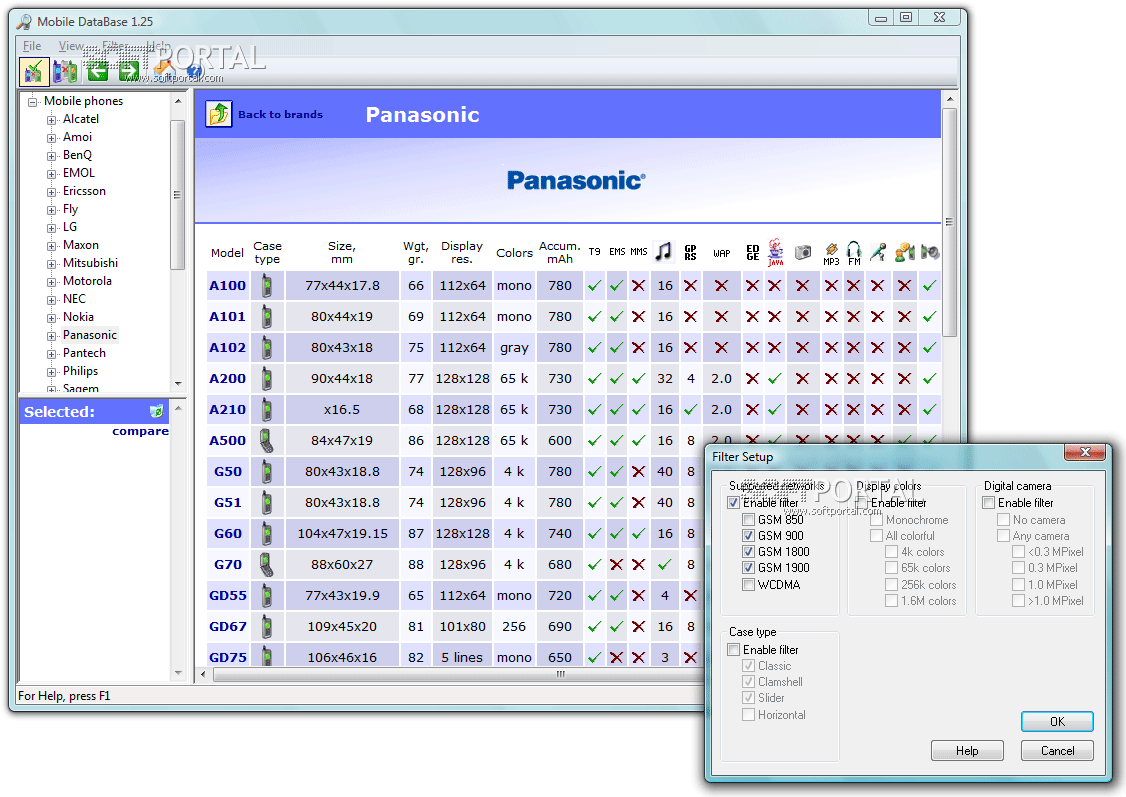The width and height of the screenshot is (1126, 797).
Task: Open the A210 model link
Action: 227,409
